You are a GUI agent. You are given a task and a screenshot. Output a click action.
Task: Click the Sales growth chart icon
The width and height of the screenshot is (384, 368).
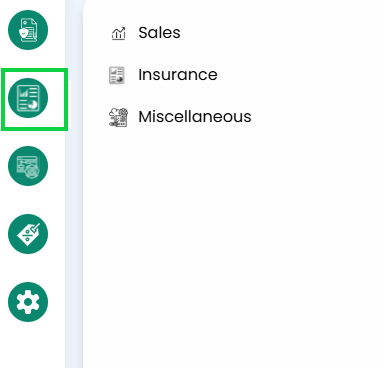click(x=118, y=33)
